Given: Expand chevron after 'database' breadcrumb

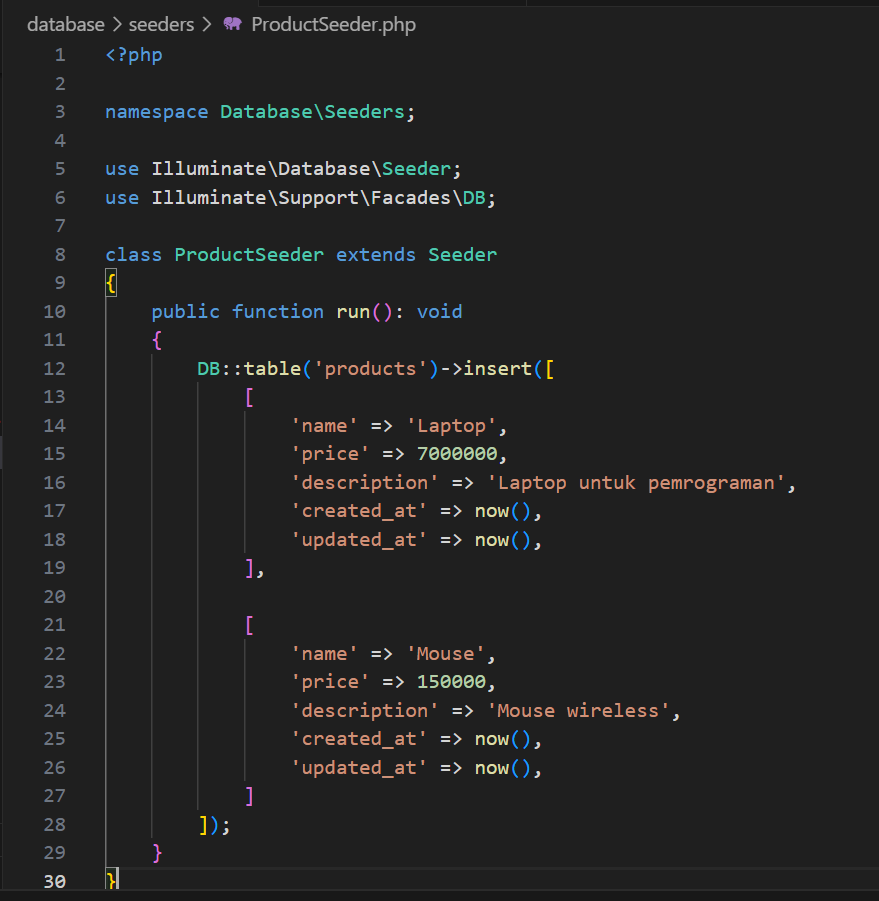Looking at the screenshot, I should [x=117, y=24].
